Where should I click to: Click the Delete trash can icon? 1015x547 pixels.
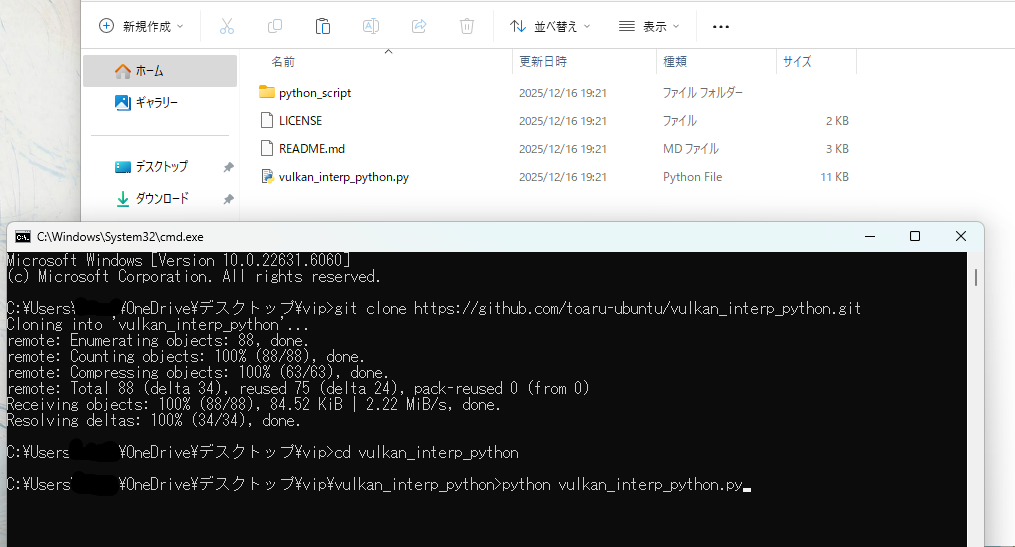(x=467, y=26)
